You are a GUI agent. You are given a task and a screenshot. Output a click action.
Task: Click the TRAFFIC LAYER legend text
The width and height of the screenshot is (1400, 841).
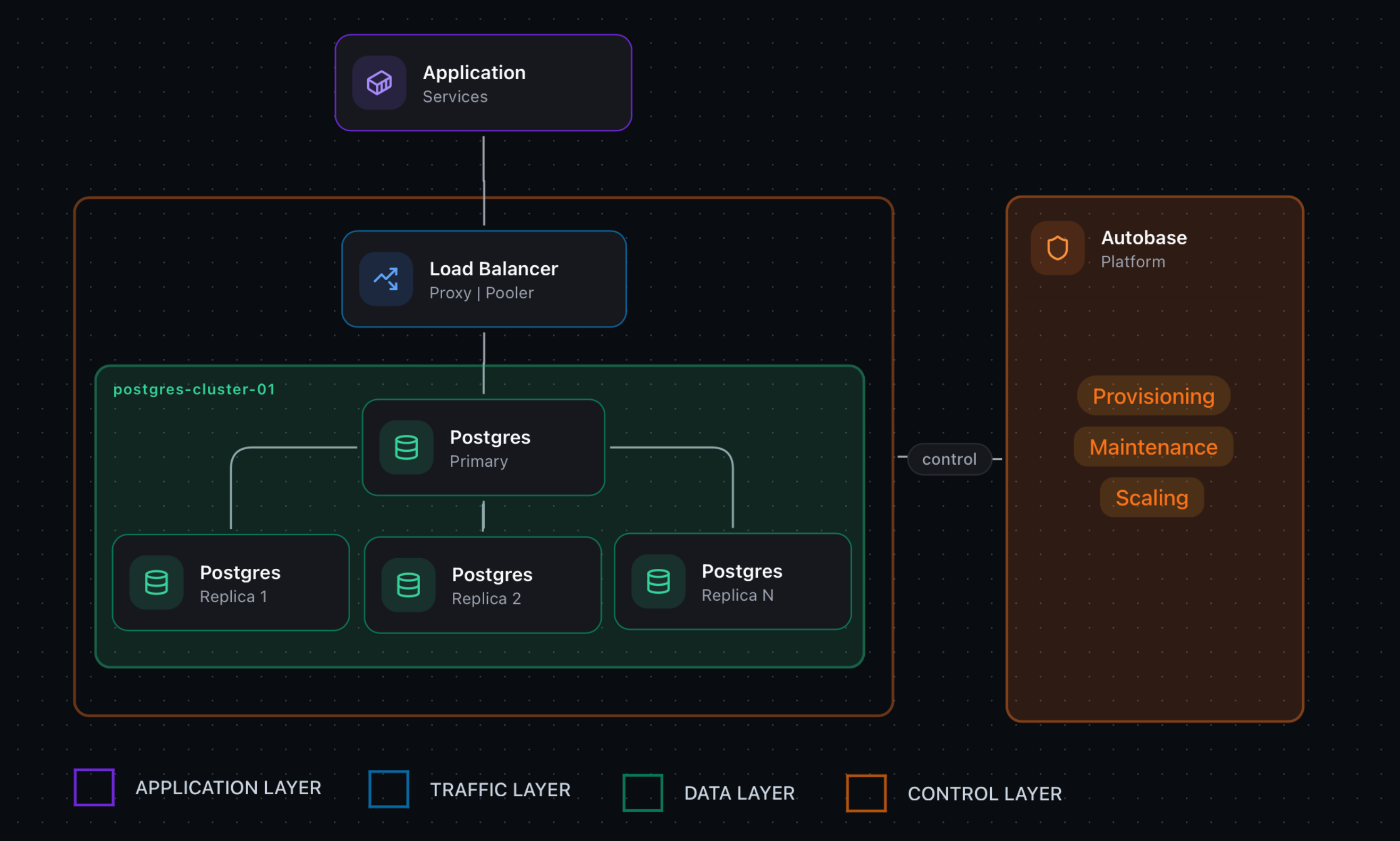pyautogui.click(x=500, y=789)
